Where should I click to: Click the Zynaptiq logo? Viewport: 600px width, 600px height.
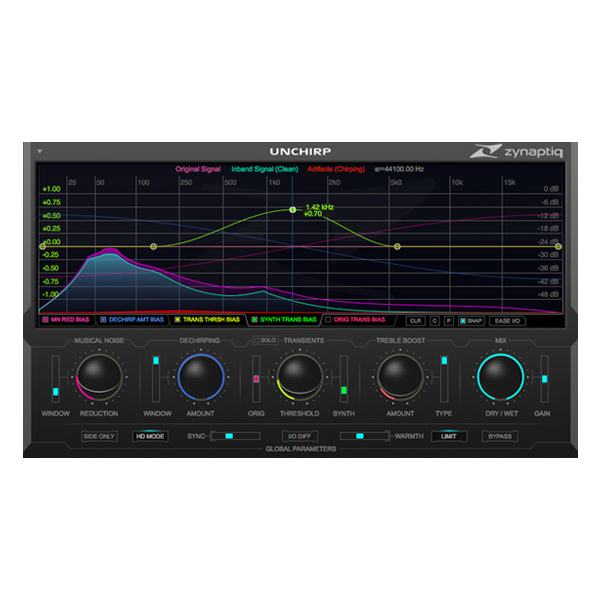(x=516, y=152)
